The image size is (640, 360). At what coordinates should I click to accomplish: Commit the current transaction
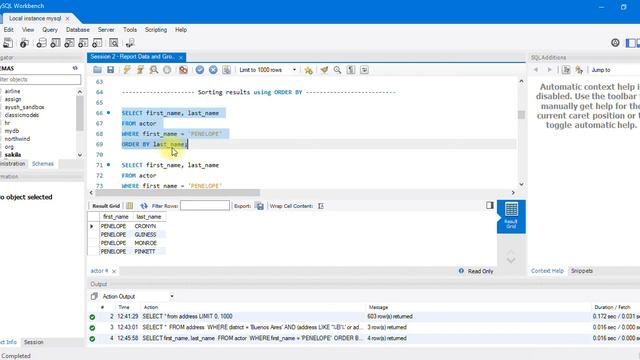200,70
